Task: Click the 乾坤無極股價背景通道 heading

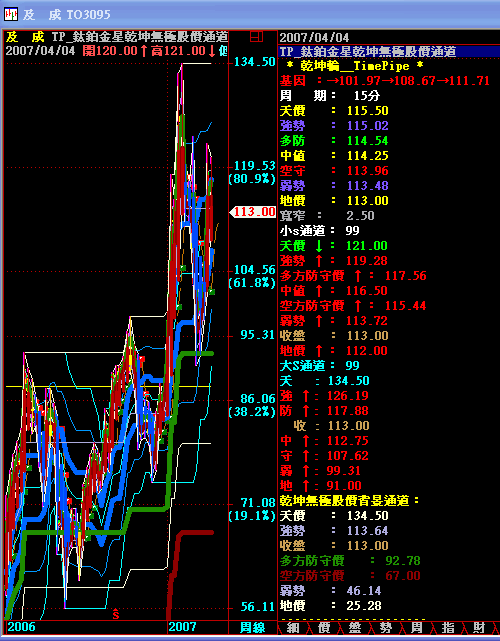Action: tap(350, 500)
